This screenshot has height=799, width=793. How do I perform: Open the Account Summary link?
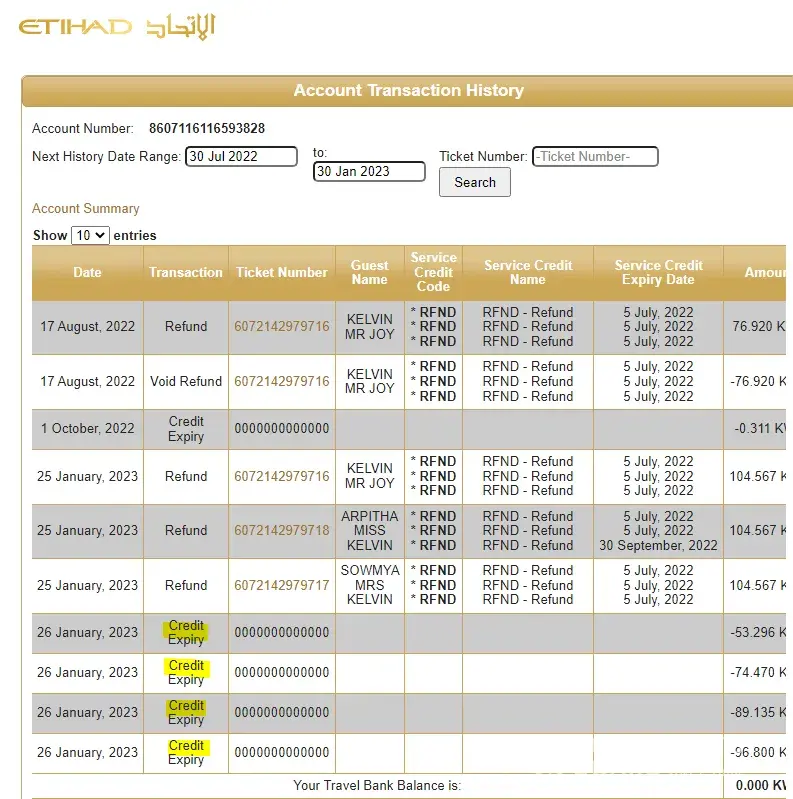pyautogui.click(x=86, y=208)
